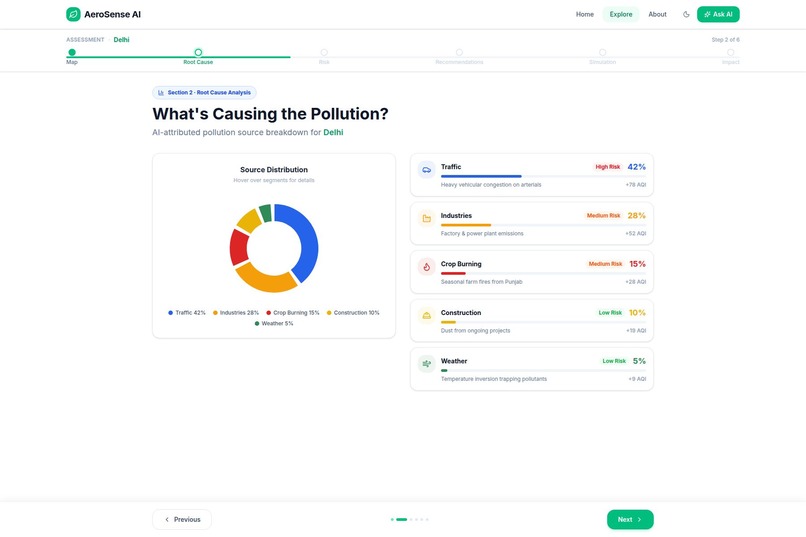Click the Industries progress bar
The width and height of the screenshot is (806, 537).
pos(543,225)
